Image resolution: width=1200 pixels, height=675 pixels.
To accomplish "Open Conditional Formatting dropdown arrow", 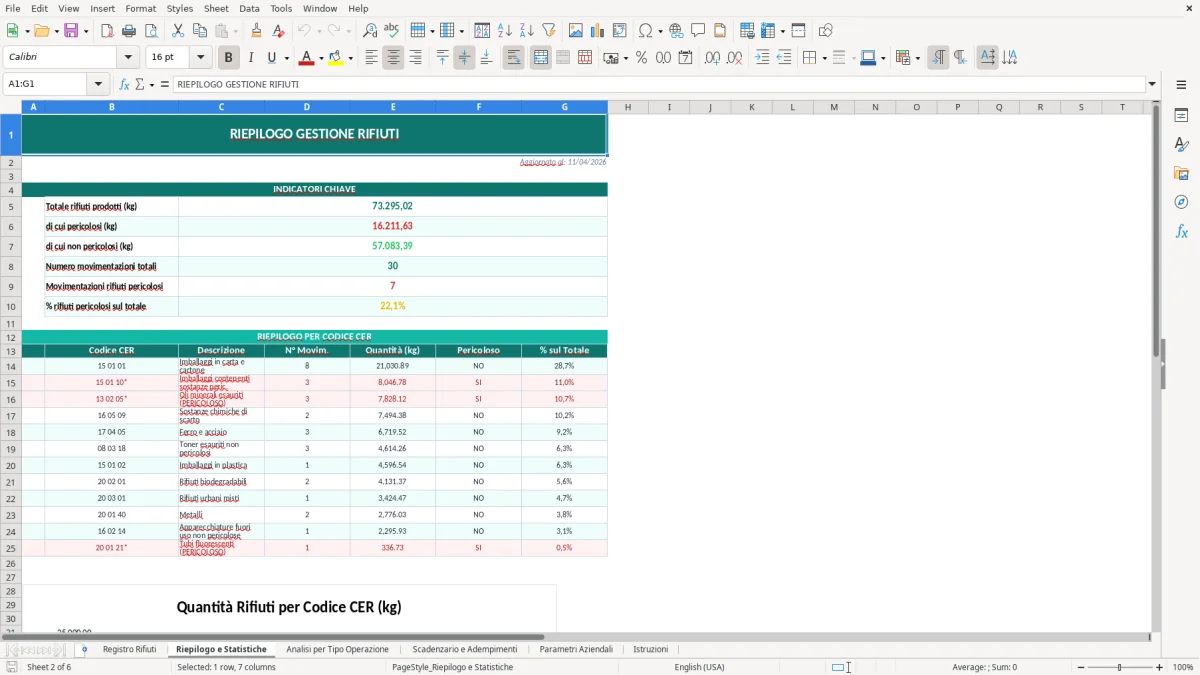I will click(917, 58).
